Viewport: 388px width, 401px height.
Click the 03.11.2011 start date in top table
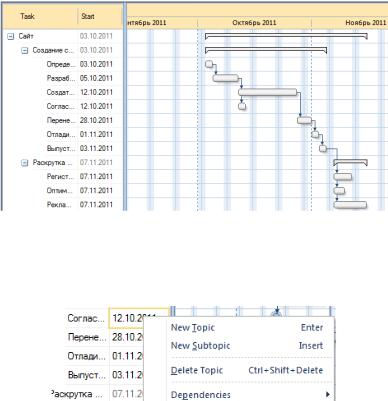[96, 148]
